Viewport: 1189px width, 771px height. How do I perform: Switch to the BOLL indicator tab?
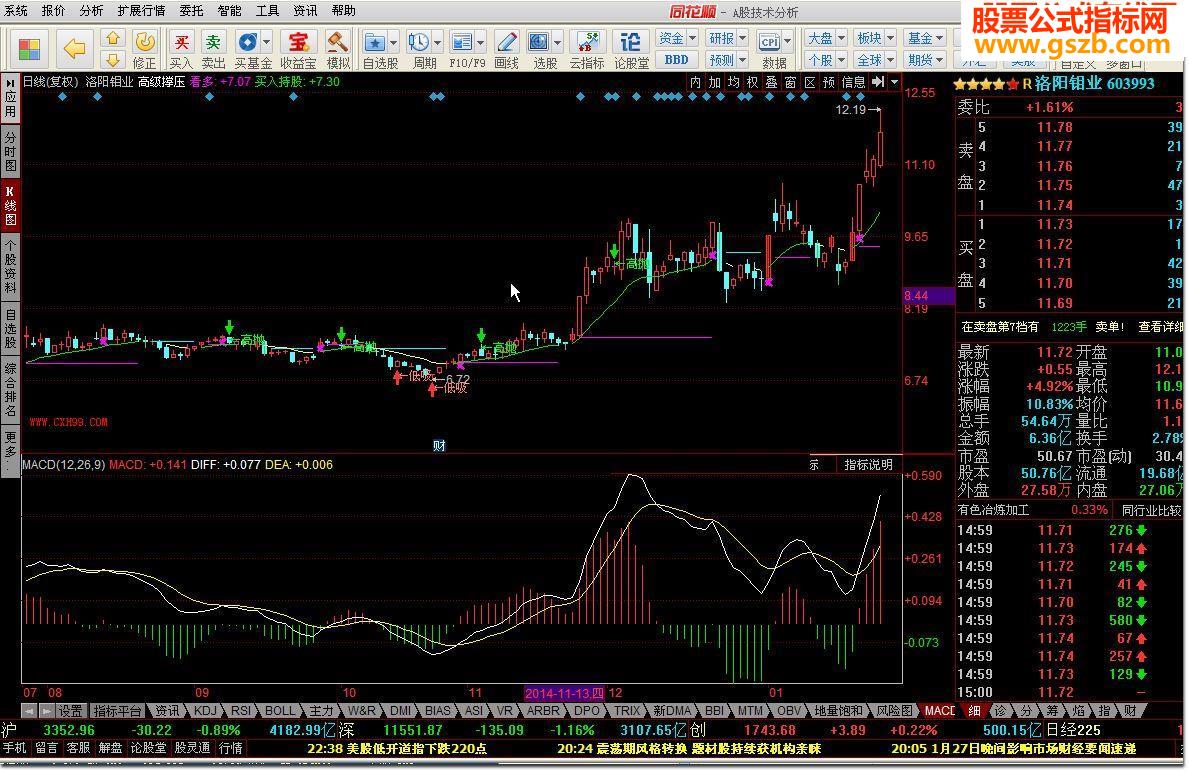(x=279, y=711)
